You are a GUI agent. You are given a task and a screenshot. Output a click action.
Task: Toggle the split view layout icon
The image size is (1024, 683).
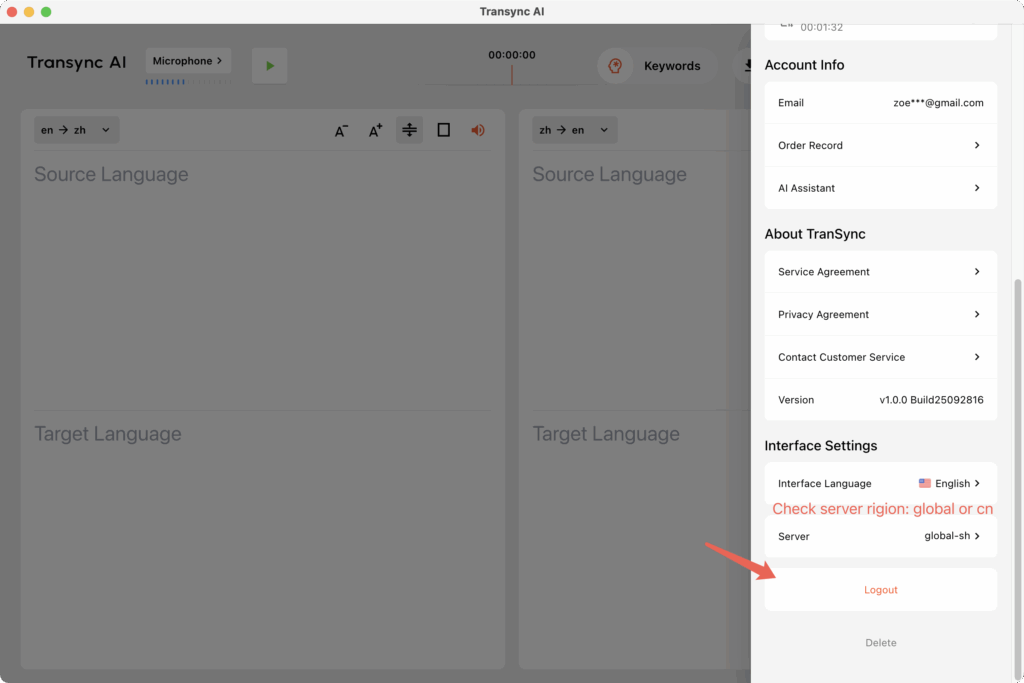click(x=409, y=130)
